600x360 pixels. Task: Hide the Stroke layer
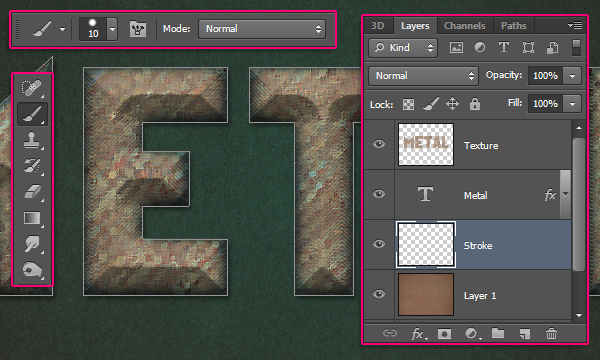(x=379, y=244)
